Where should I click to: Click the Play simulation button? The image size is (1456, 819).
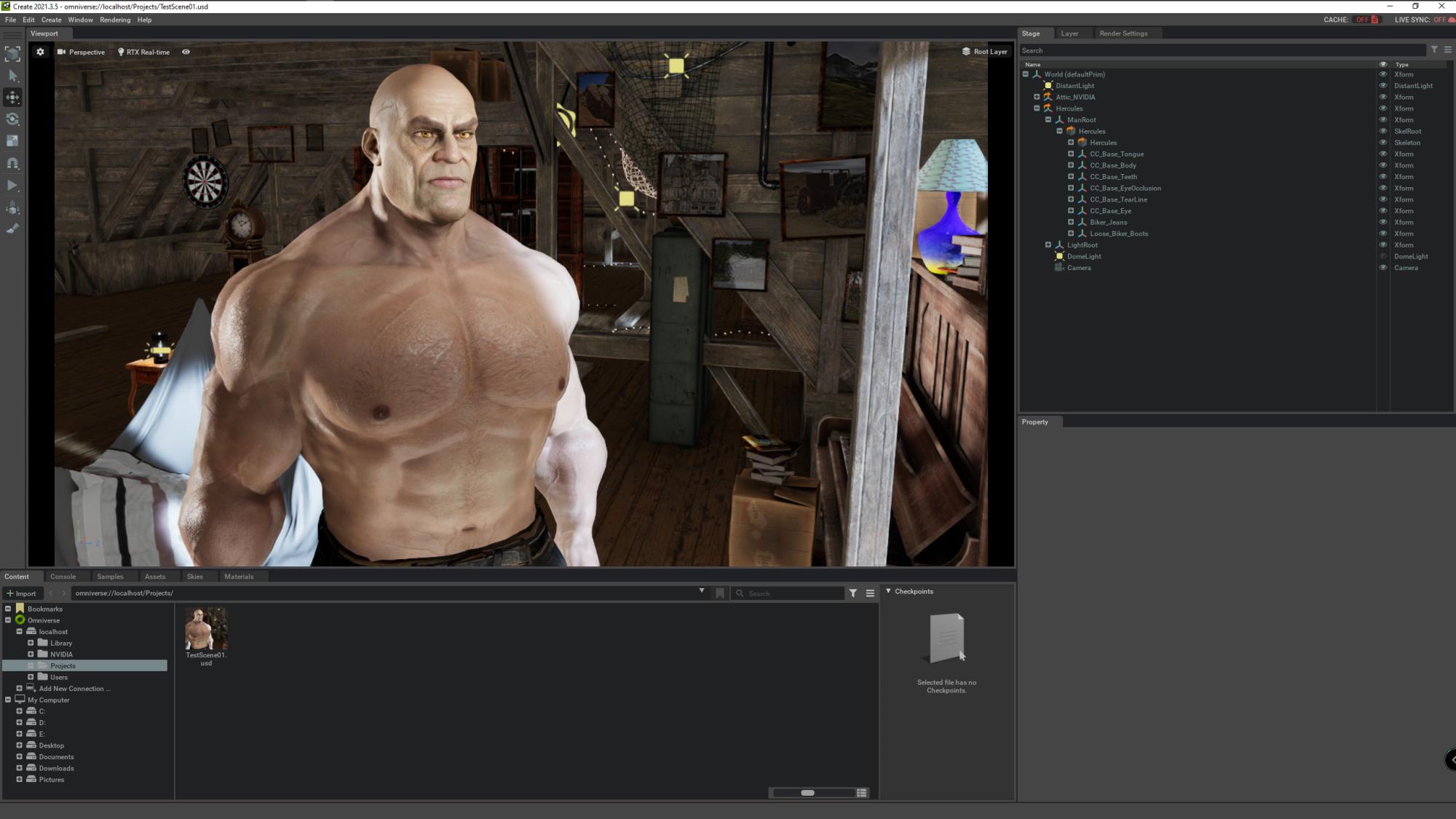pyautogui.click(x=12, y=186)
